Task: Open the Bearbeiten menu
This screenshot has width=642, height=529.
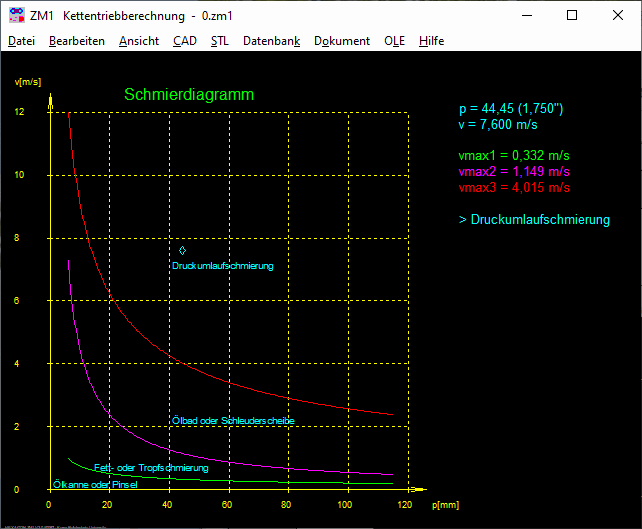Action: tap(76, 41)
